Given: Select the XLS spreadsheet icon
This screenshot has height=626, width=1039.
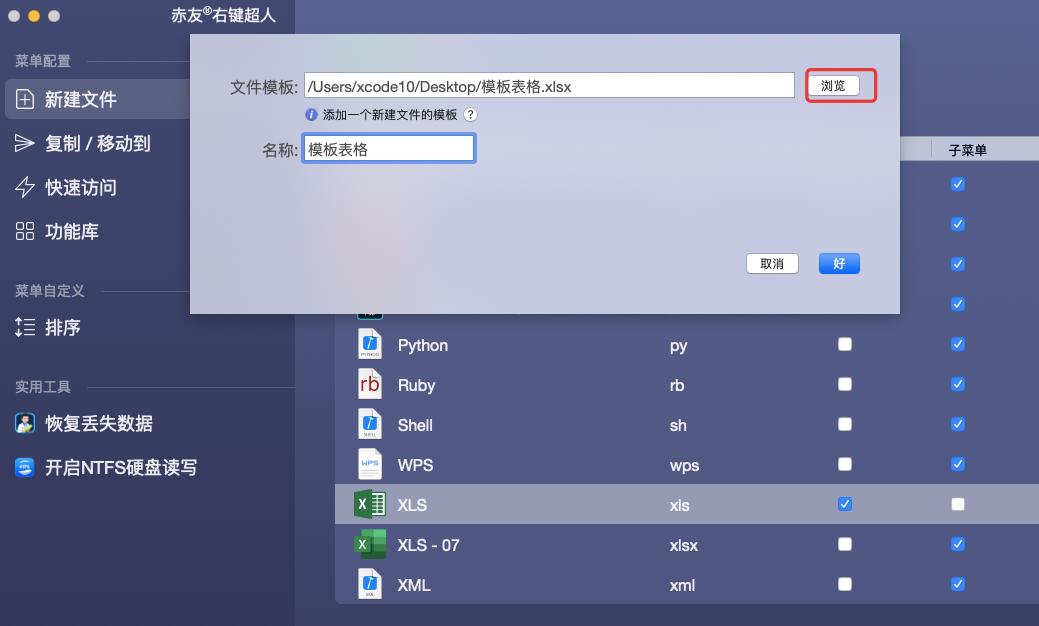Looking at the screenshot, I should (370, 504).
